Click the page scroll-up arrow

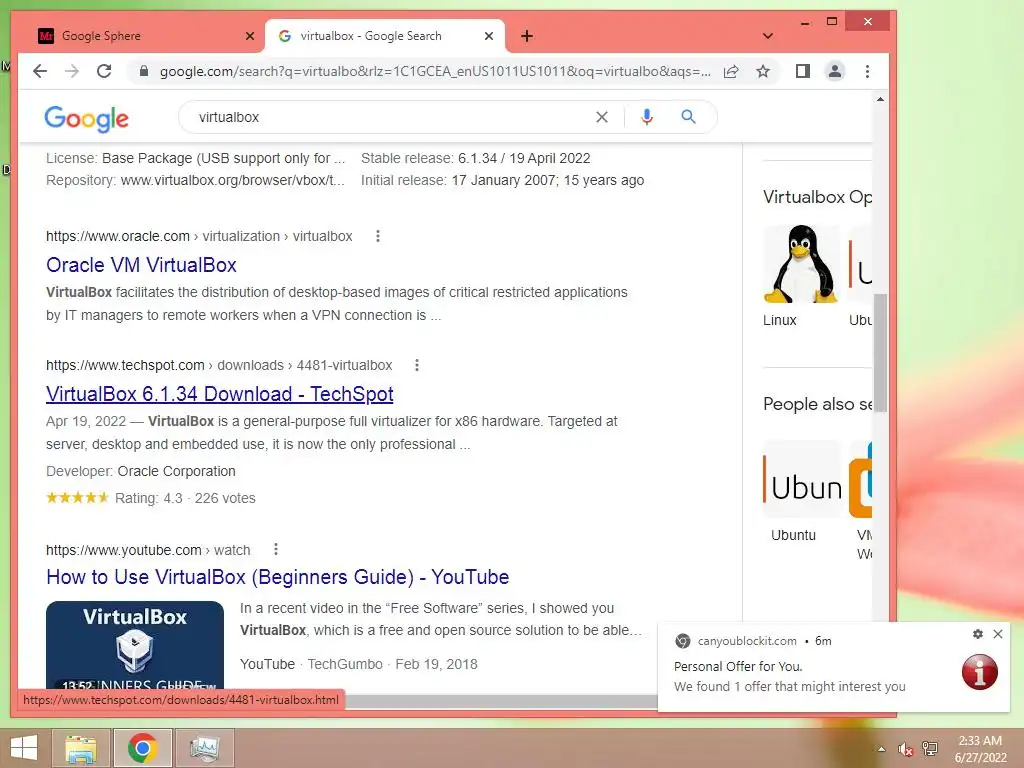(880, 99)
